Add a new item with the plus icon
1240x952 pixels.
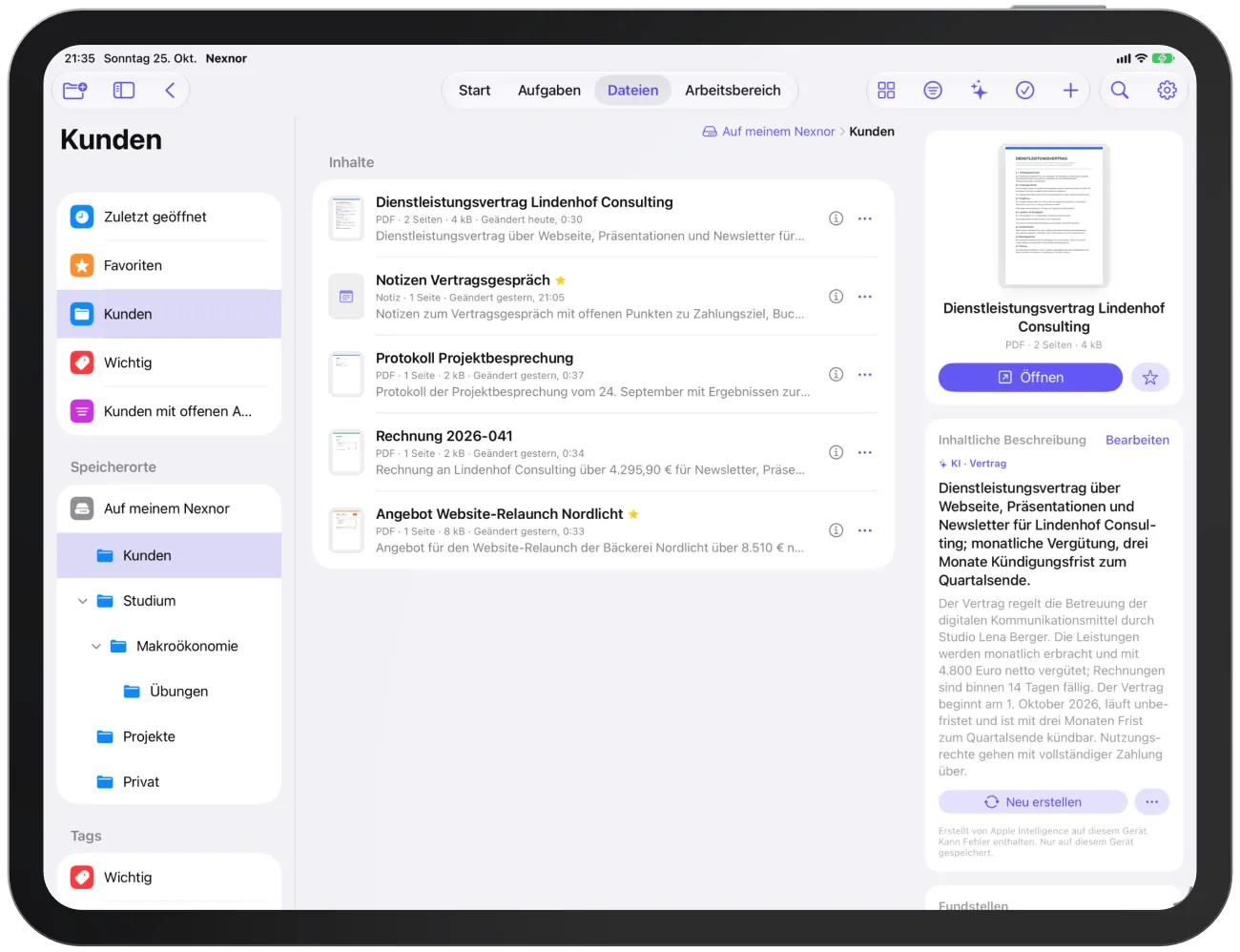1070,91
